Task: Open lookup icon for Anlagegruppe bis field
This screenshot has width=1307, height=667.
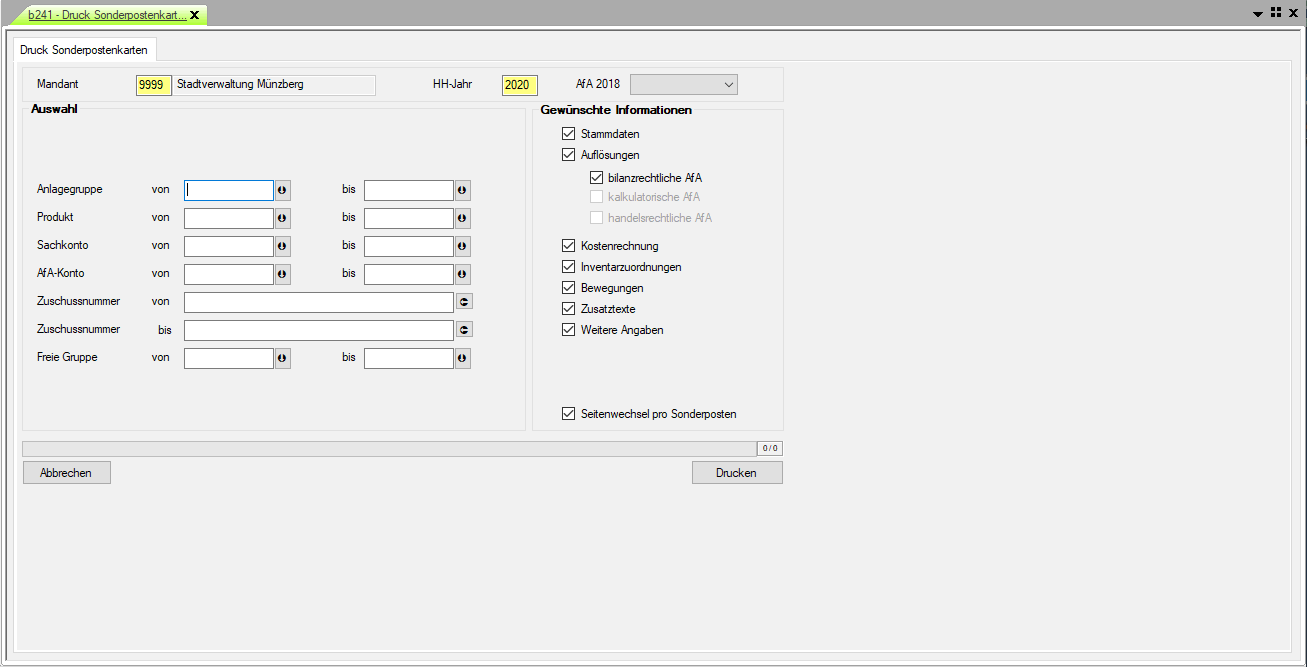Action: pyautogui.click(x=462, y=191)
